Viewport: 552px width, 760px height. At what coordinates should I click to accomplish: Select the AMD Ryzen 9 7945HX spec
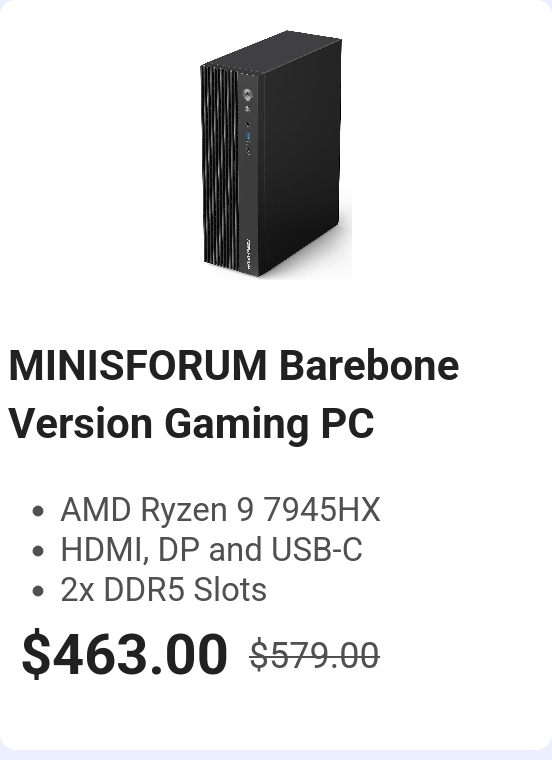click(x=221, y=510)
